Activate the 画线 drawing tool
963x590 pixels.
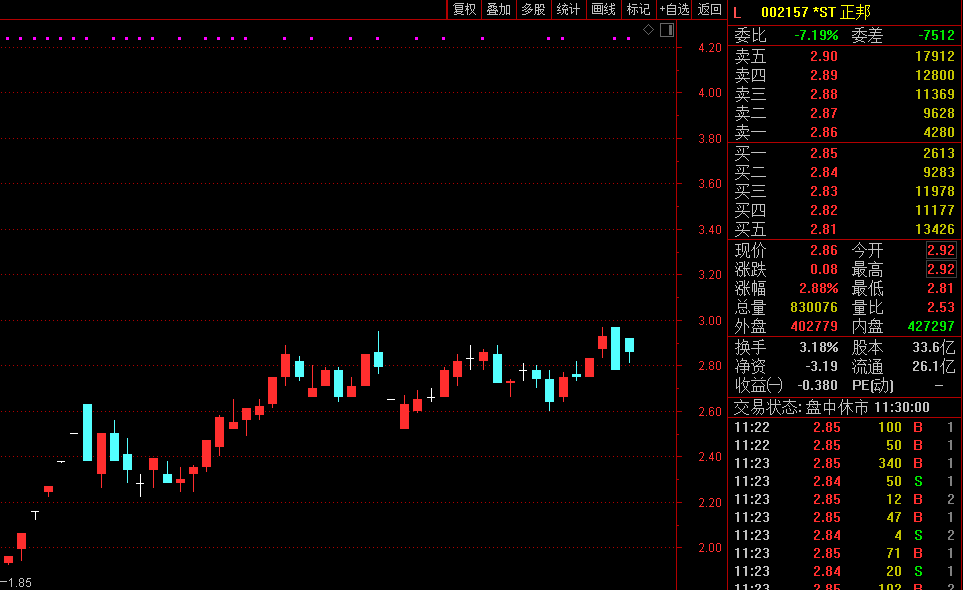click(603, 10)
